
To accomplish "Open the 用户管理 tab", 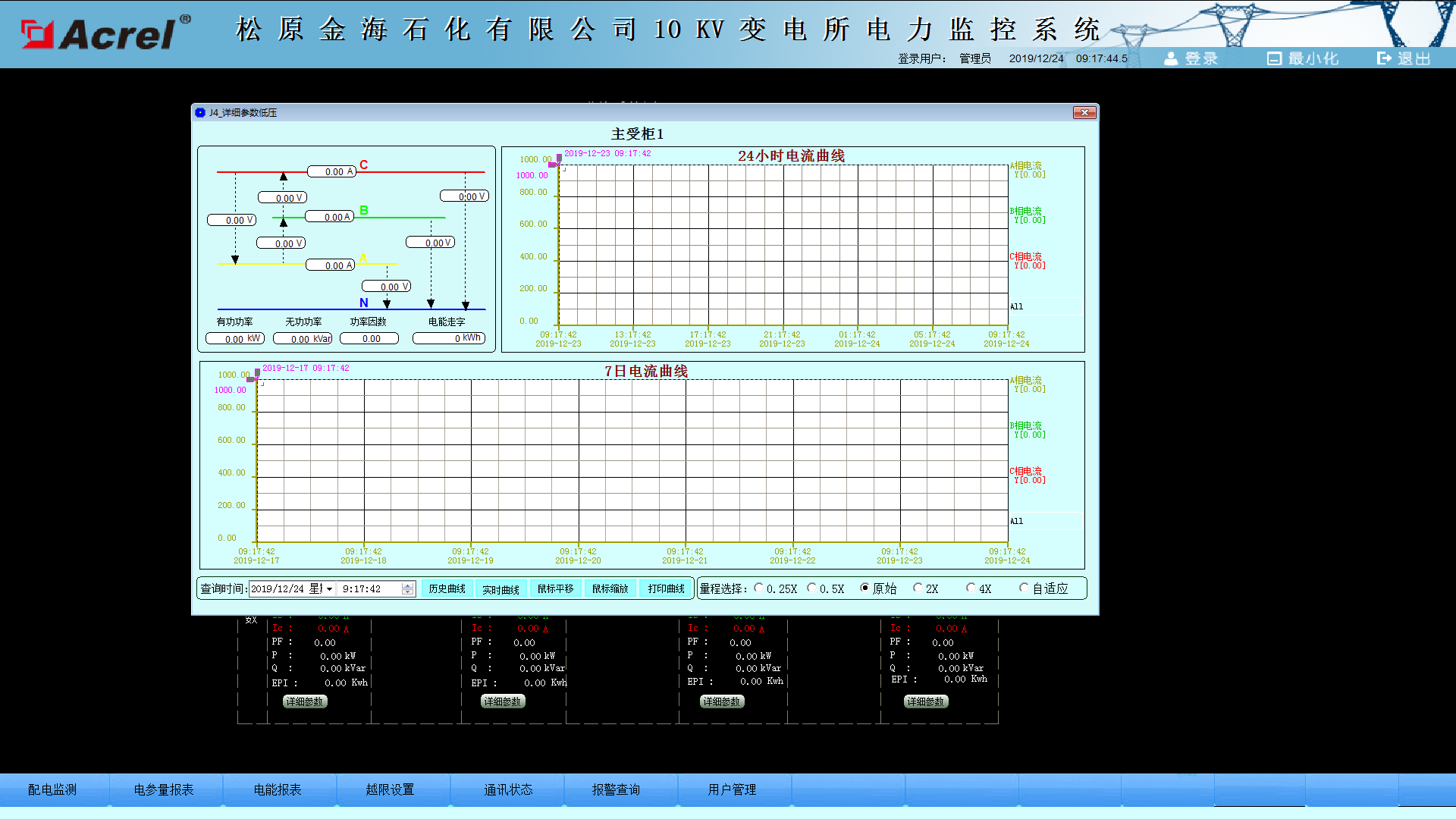I will coord(733,789).
